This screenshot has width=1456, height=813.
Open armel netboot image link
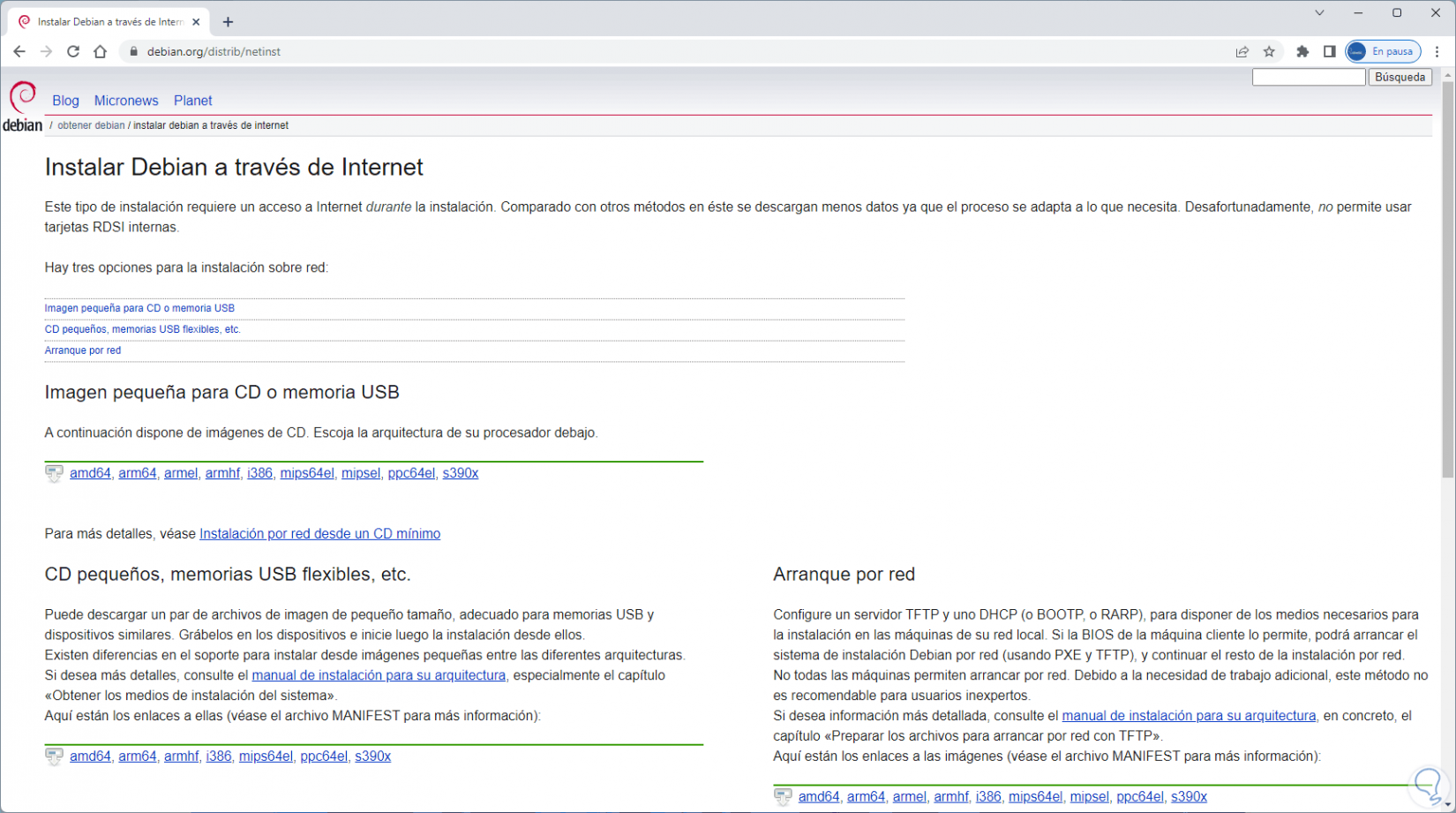910,797
